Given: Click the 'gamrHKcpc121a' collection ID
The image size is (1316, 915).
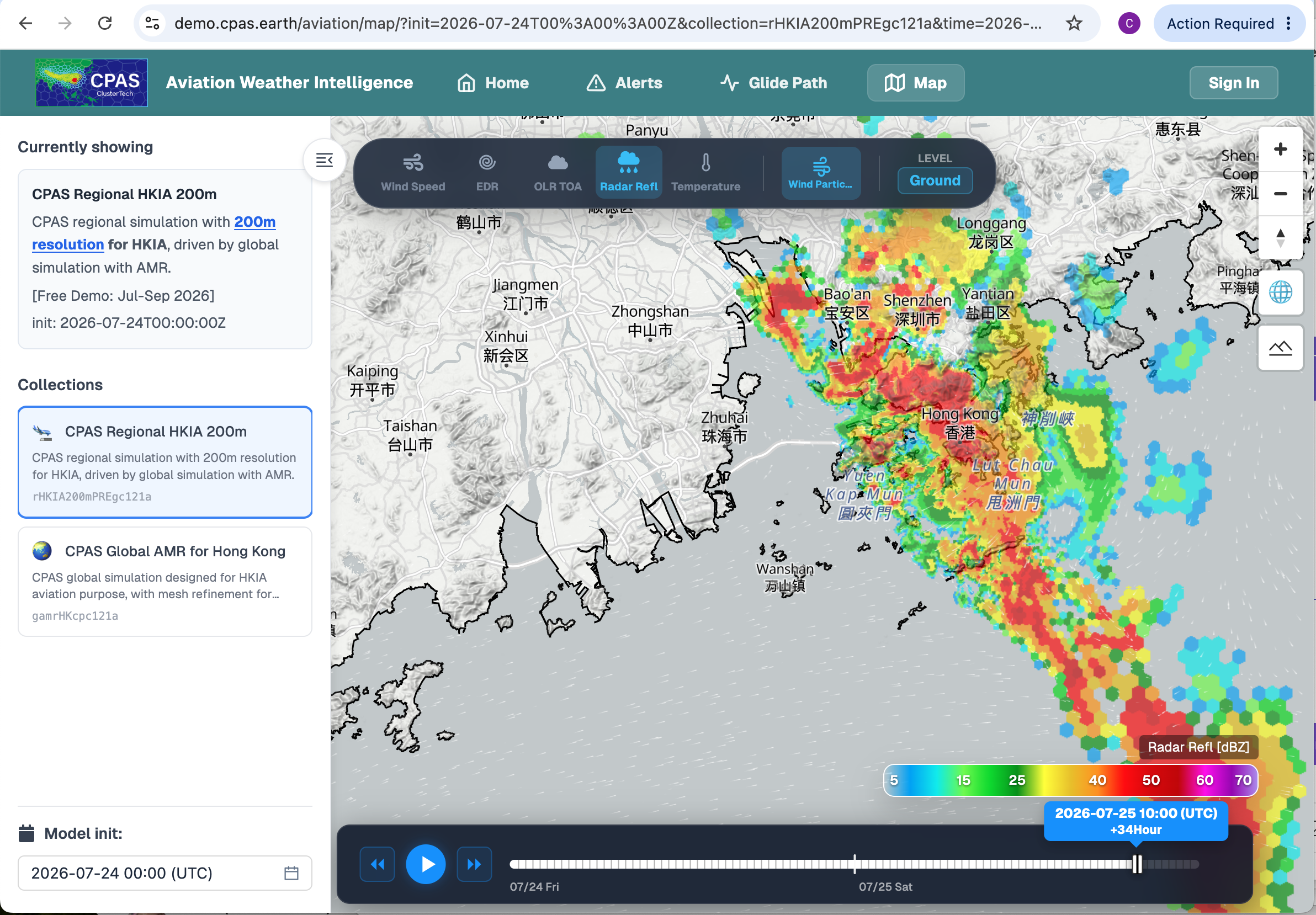Looking at the screenshot, I should [x=75, y=616].
